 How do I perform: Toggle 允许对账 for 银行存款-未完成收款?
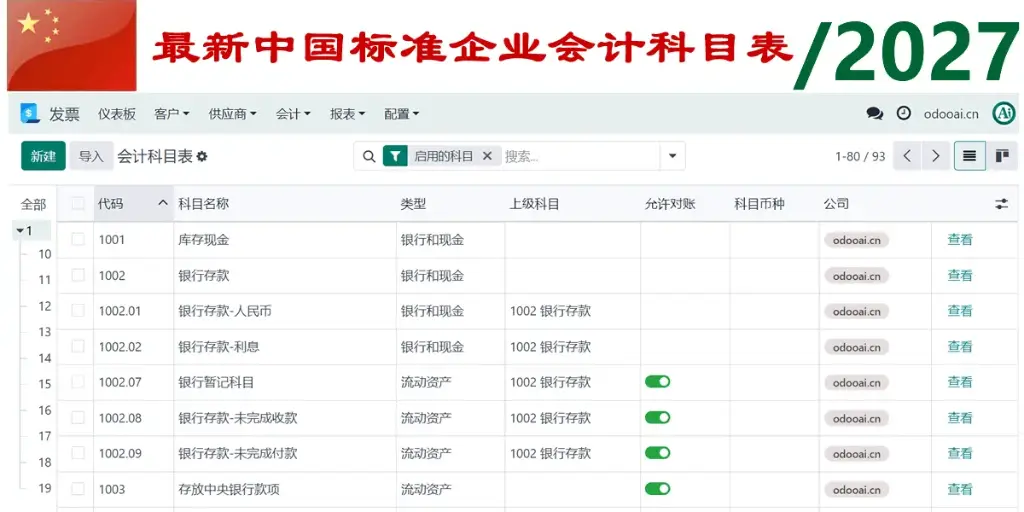(658, 417)
